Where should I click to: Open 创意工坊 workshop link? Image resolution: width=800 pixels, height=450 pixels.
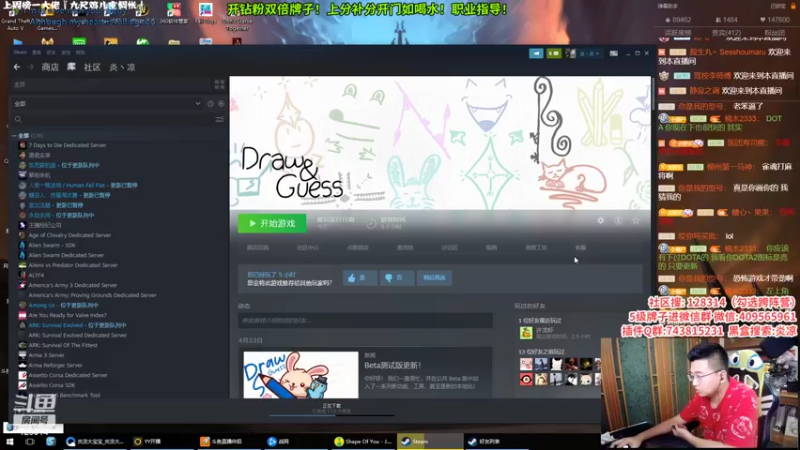coord(536,247)
